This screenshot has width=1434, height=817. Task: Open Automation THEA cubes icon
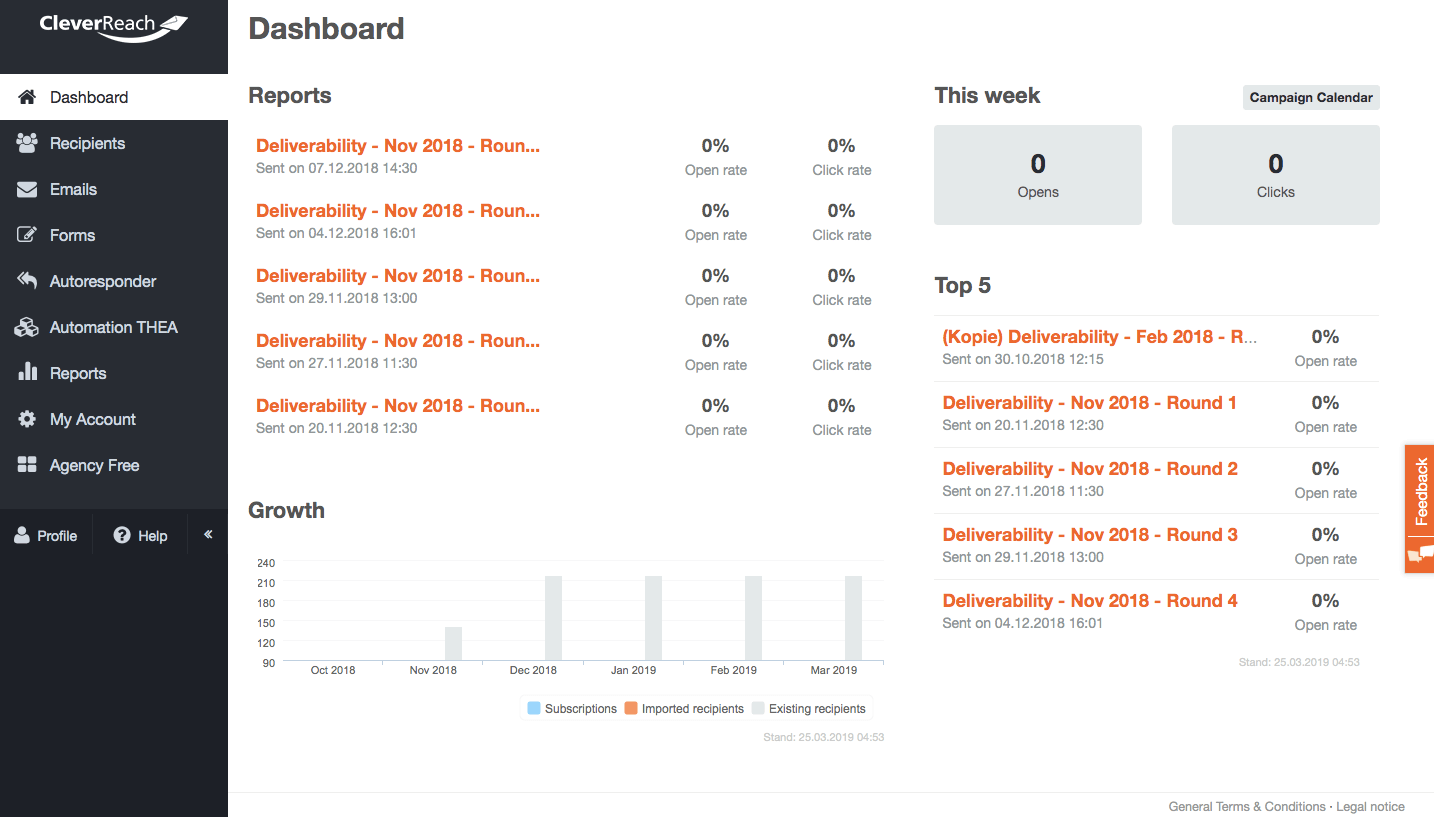(x=27, y=327)
